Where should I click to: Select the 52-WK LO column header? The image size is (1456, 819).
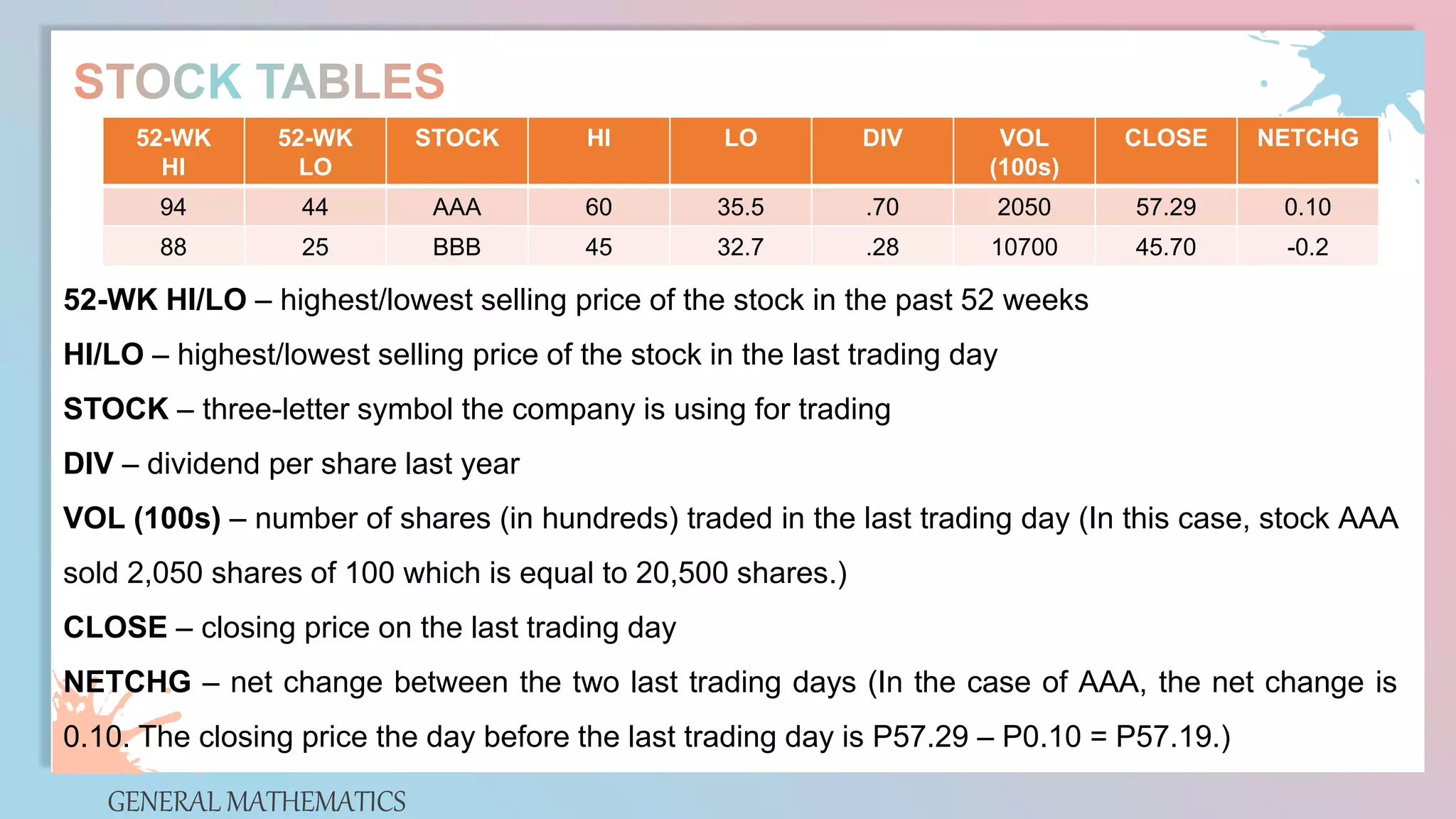tap(315, 151)
